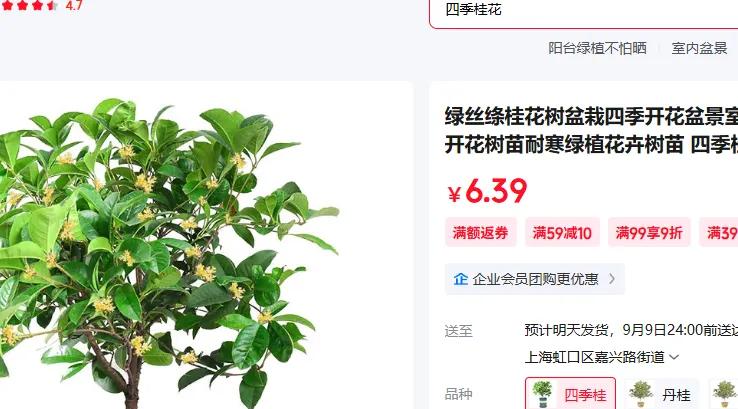Click the 满额返券 coupon tag
This screenshot has height=409, width=738.
point(481,233)
